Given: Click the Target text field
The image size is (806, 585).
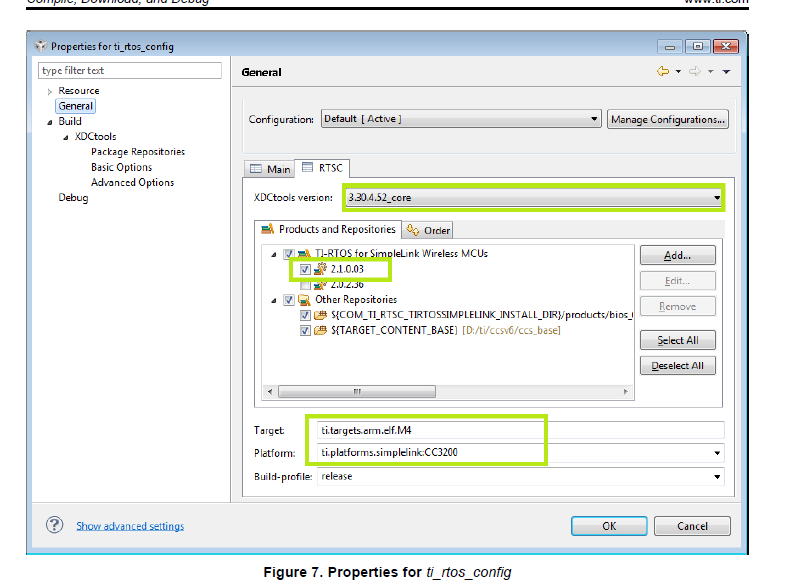Looking at the screenshot, I should pyautogui.click(x=521, y=430).
